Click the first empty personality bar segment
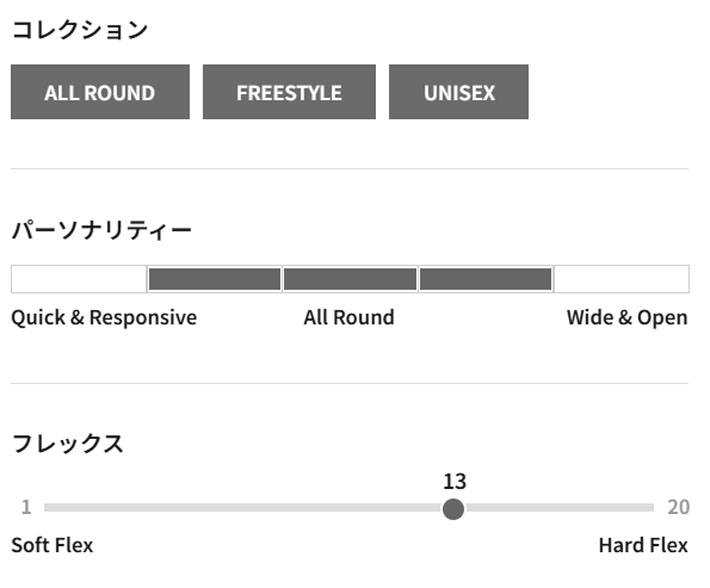Screen dimensions: 710x588 point(79,279)
